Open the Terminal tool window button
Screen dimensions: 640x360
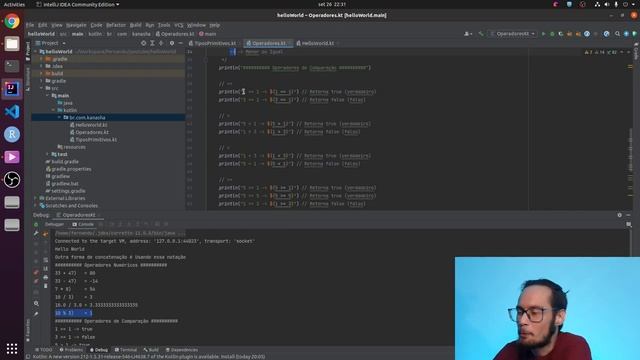(x=126, y=350)
